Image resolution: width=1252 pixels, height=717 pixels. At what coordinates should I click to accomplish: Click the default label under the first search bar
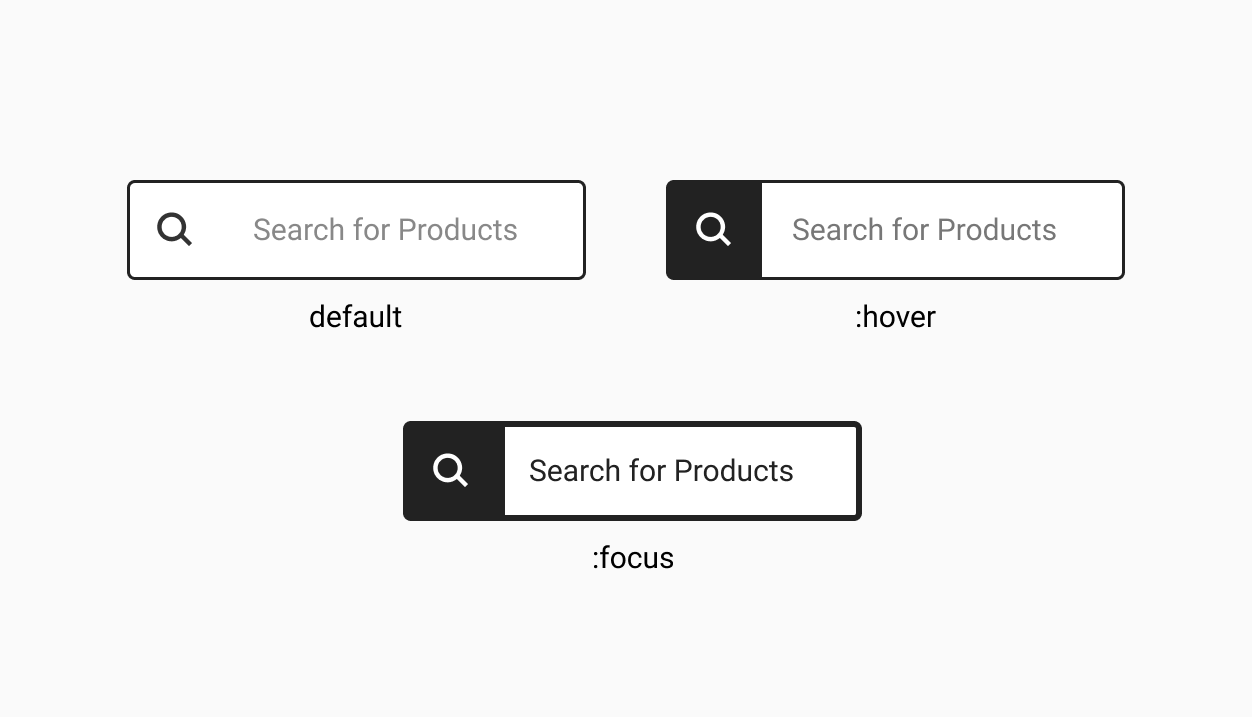coord(355,317)
